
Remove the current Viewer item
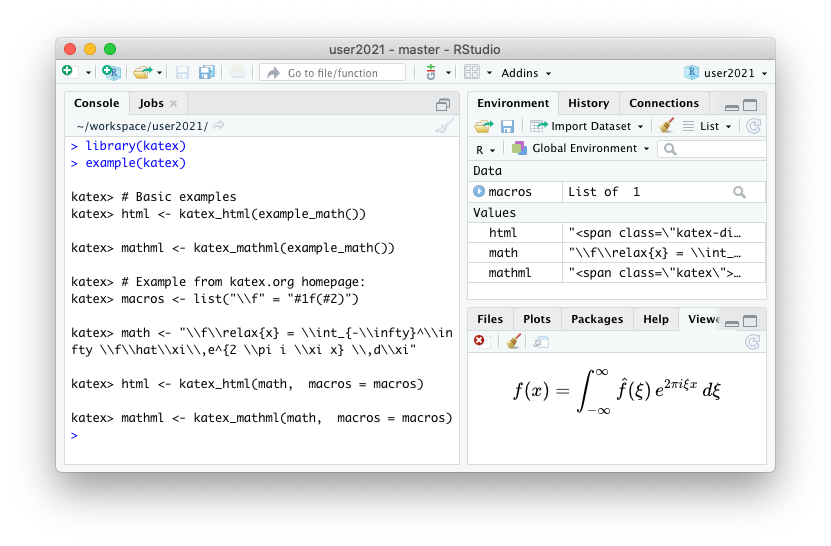[479, 341]
